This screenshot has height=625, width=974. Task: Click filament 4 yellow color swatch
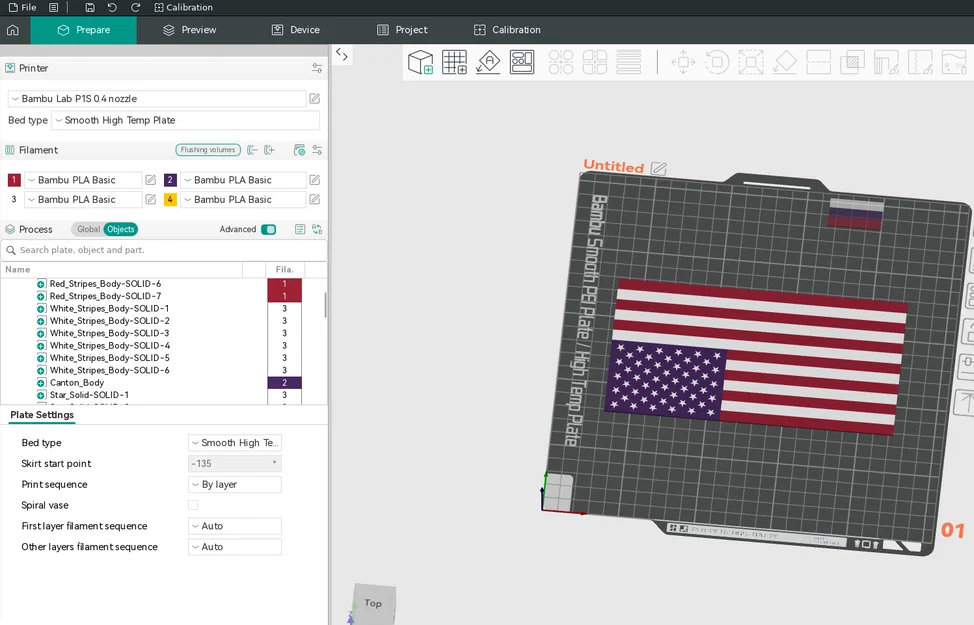(x=170, y=199)
